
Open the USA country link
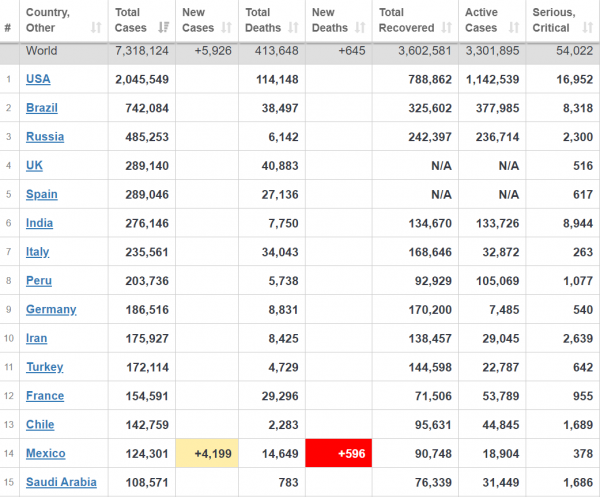tap(38, 79)
